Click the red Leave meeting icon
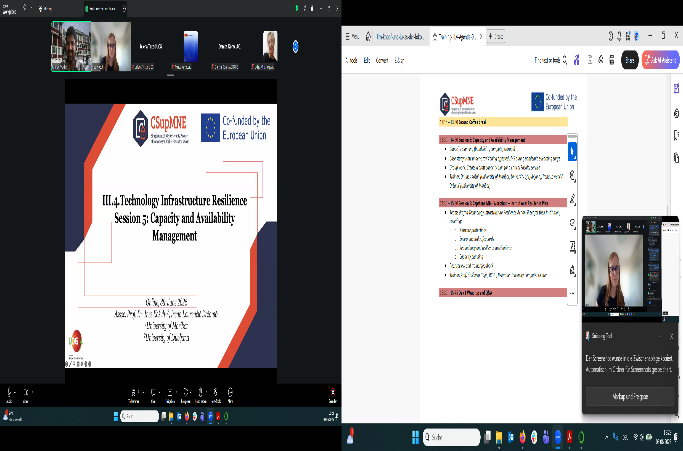The width and height of the screenshot is (683, 451). [x=333, y=394]
